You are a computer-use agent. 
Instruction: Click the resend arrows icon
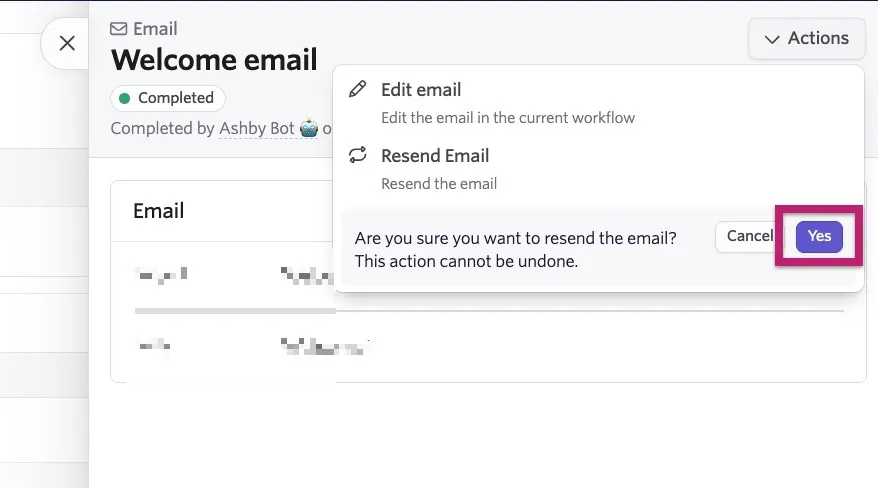[x=357, y=155]
